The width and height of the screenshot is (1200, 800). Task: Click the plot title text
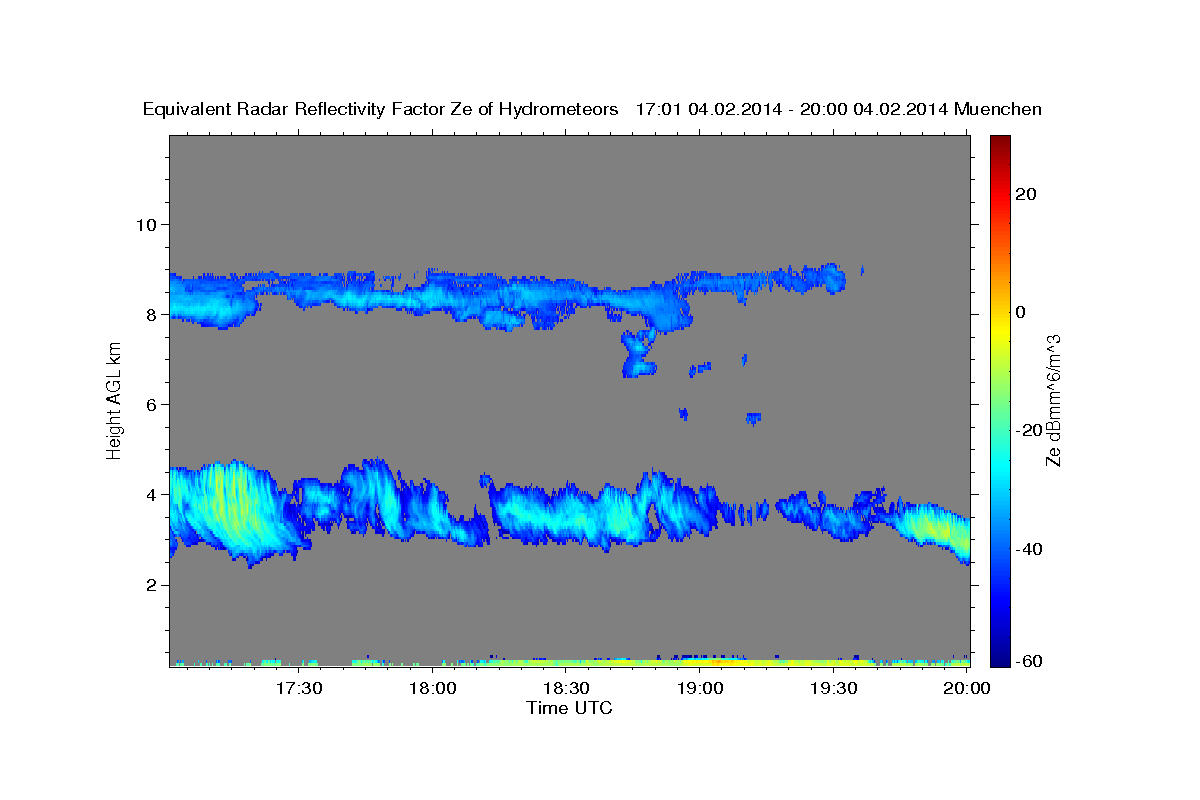[593, 109]
